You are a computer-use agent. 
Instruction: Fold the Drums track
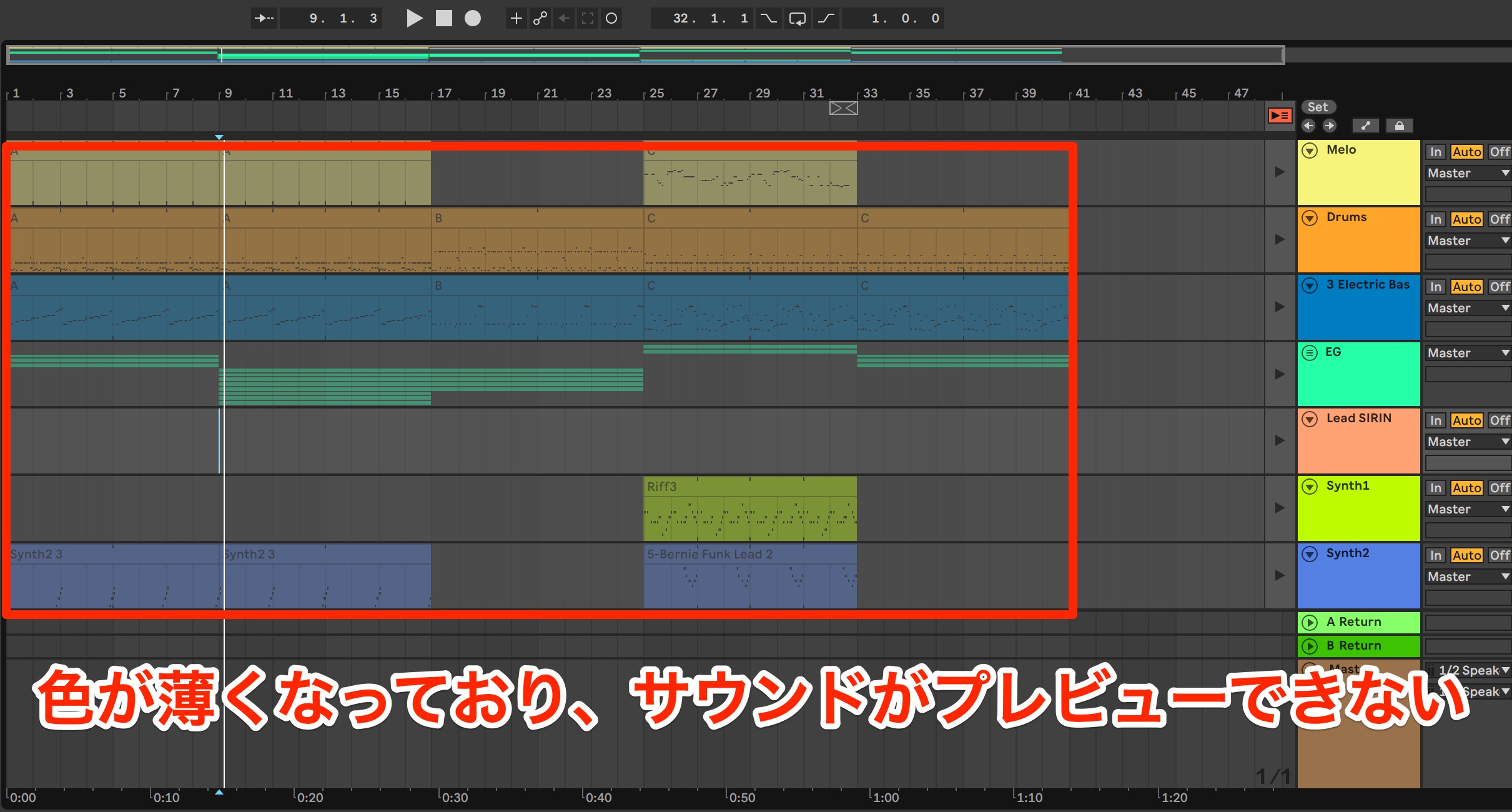tap(1310, 218)
